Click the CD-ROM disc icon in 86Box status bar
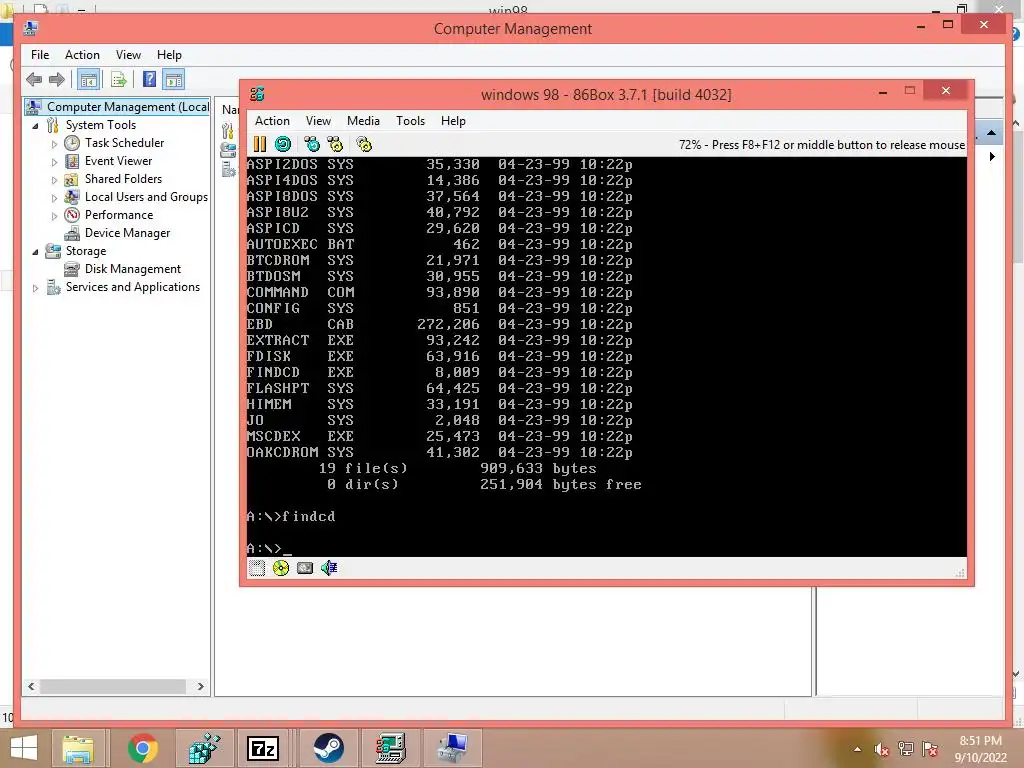The width and height of the screenshot is (1024, 768). (x=281, y=568)
